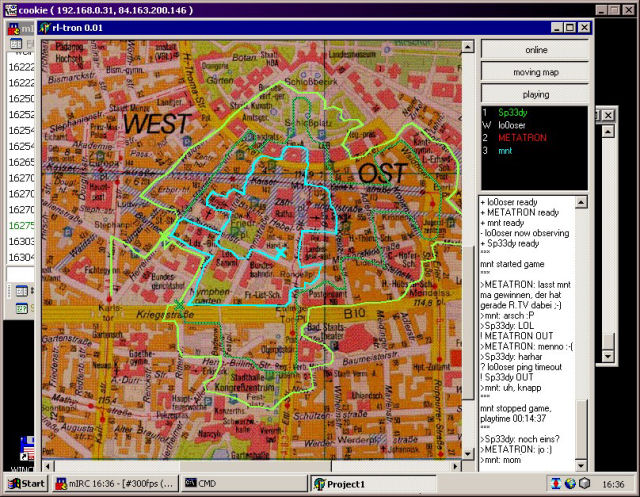Viewport: 640px width, 497px height.
Task: Click the rl-tron title bar icon
Action: (x=44, y=28)
